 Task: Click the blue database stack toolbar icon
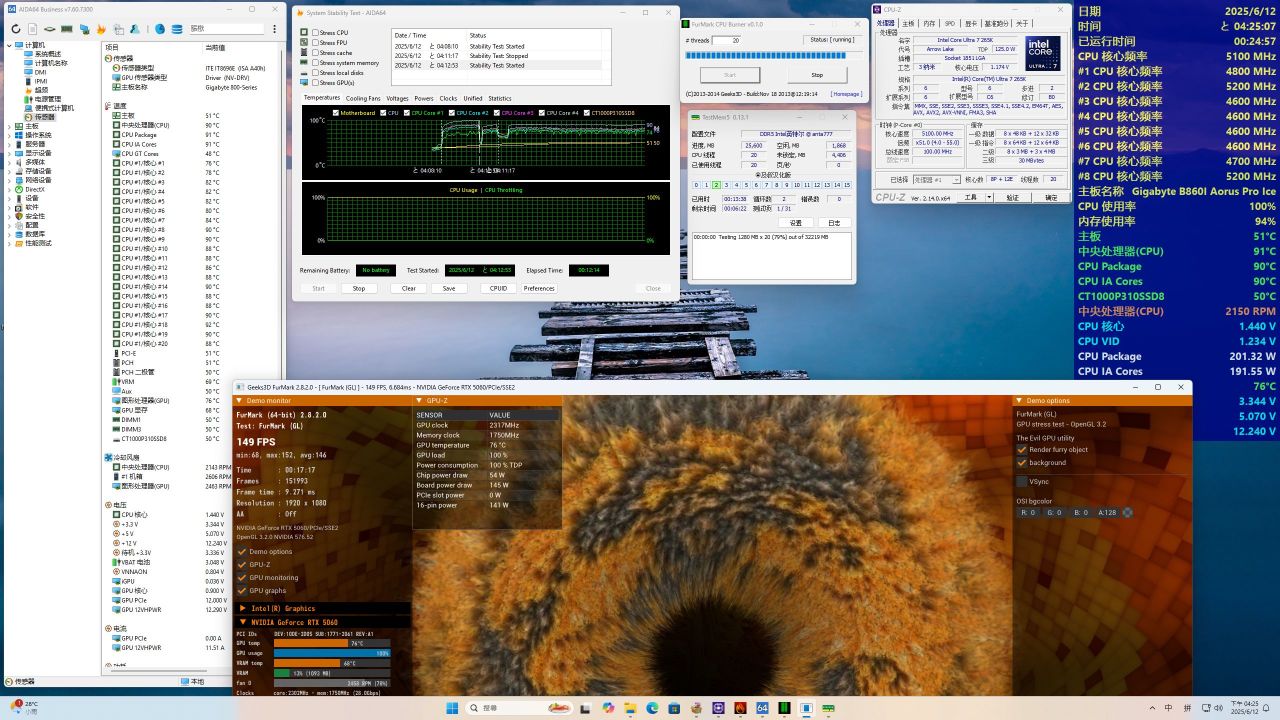177,29
